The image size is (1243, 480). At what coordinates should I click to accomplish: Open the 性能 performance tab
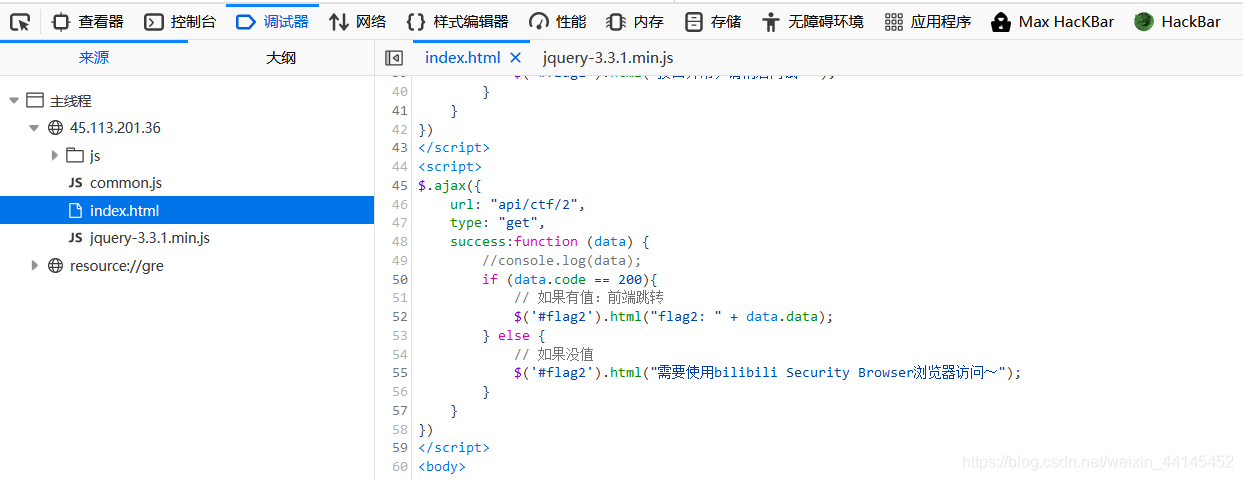[558, 21]
